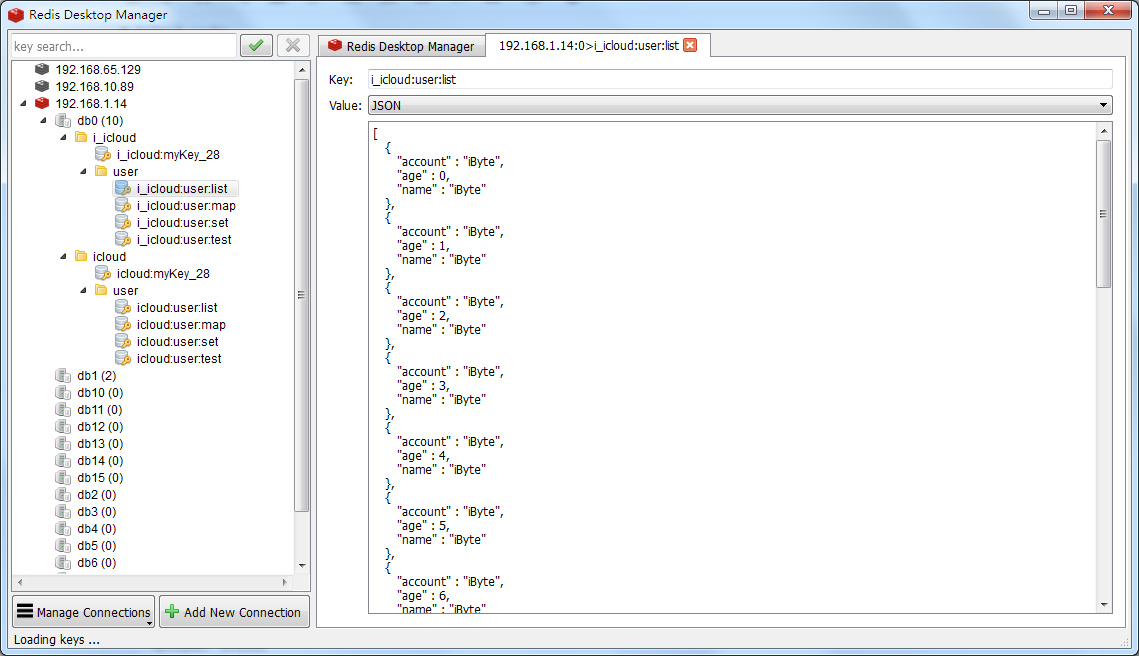Image resolution: width=1139 pixels, height=656 pixels.
Task: Click the user folder icon under icloud
Action: pyautogui.click(x=102, y=290)
